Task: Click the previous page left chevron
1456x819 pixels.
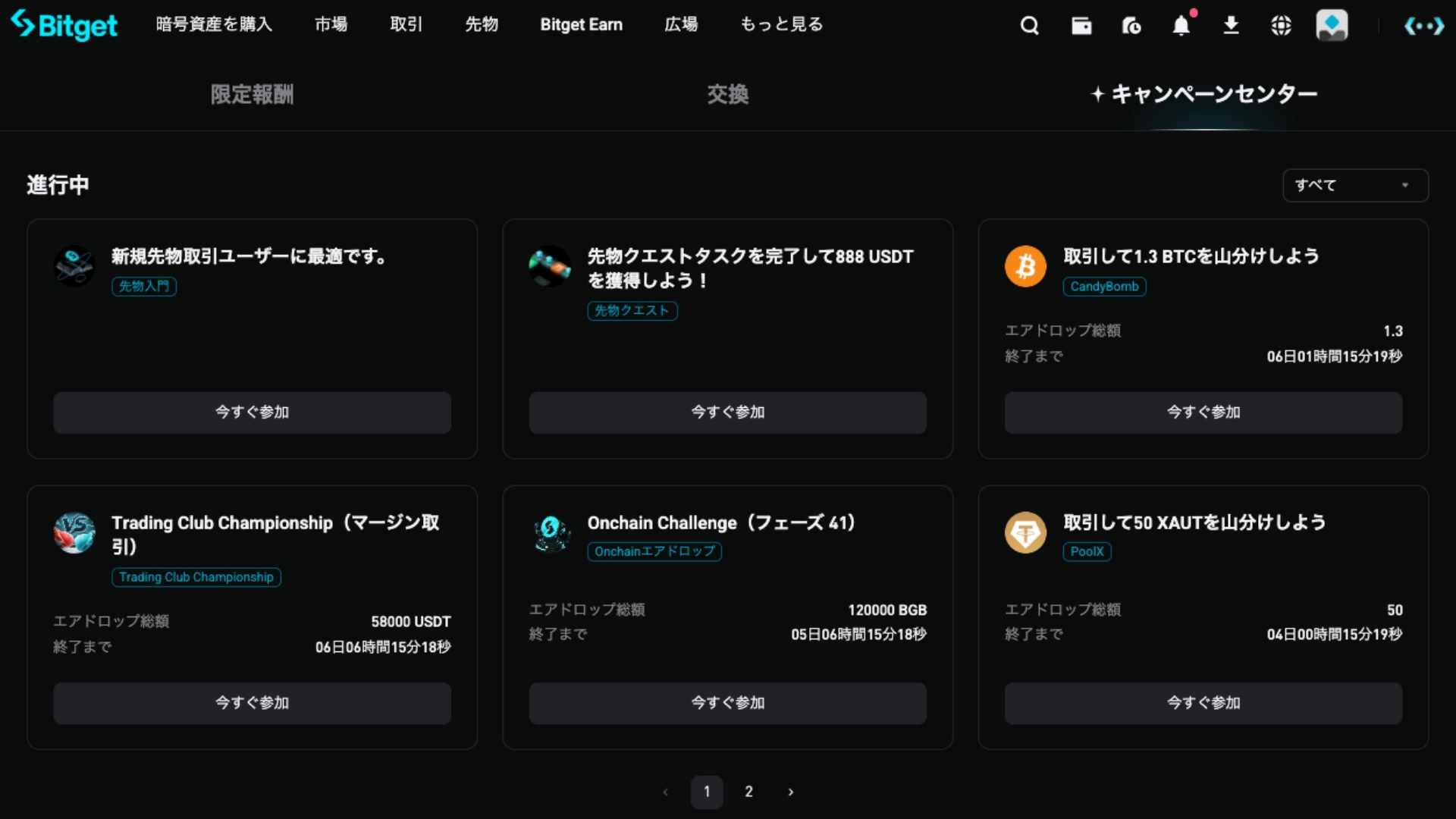Action: click(x=665, y=791)
